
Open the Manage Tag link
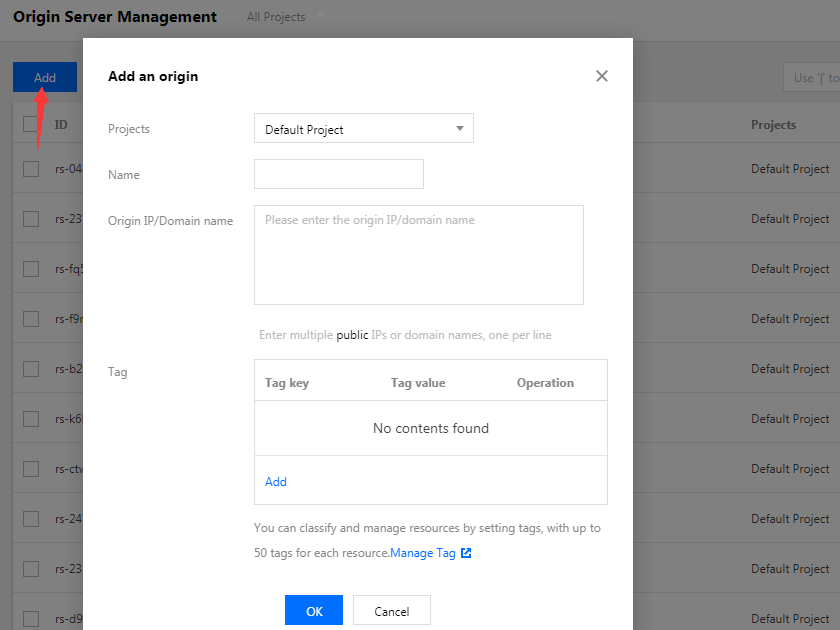422,553
